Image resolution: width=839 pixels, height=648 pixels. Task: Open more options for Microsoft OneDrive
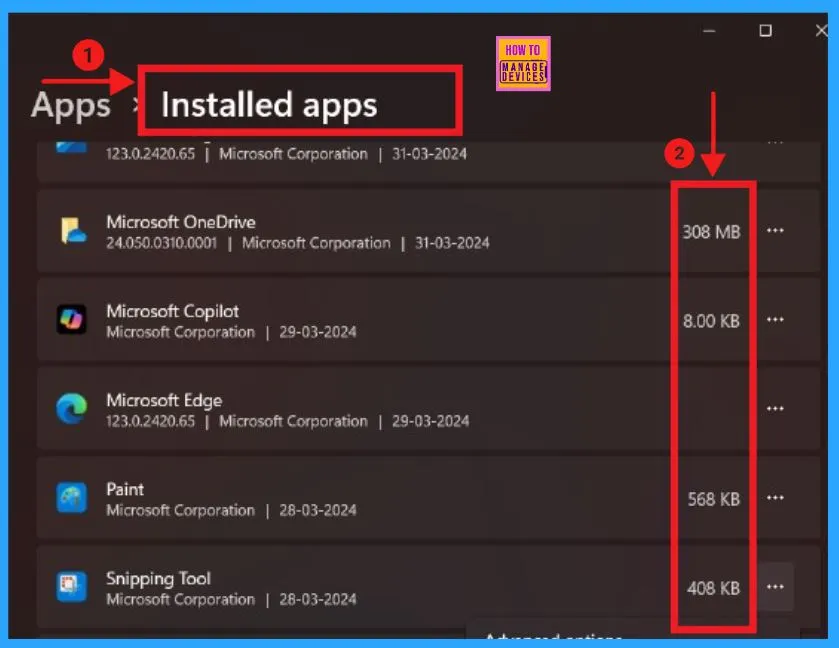click(x=775, y=231)
